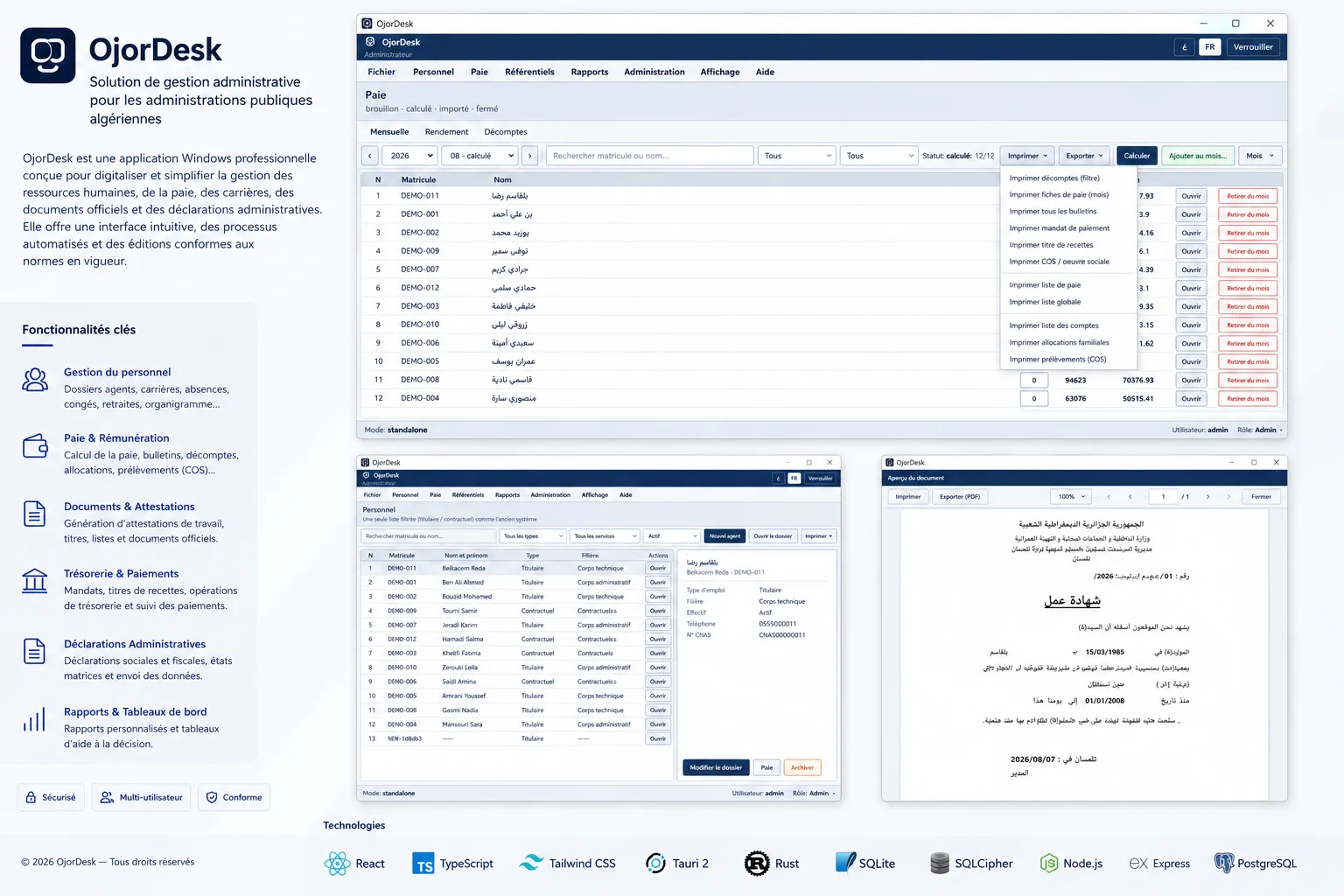Click the 'Rechercher matricule ou nom...' field in Paie
1344x896 pixels.
coord(649,156)
